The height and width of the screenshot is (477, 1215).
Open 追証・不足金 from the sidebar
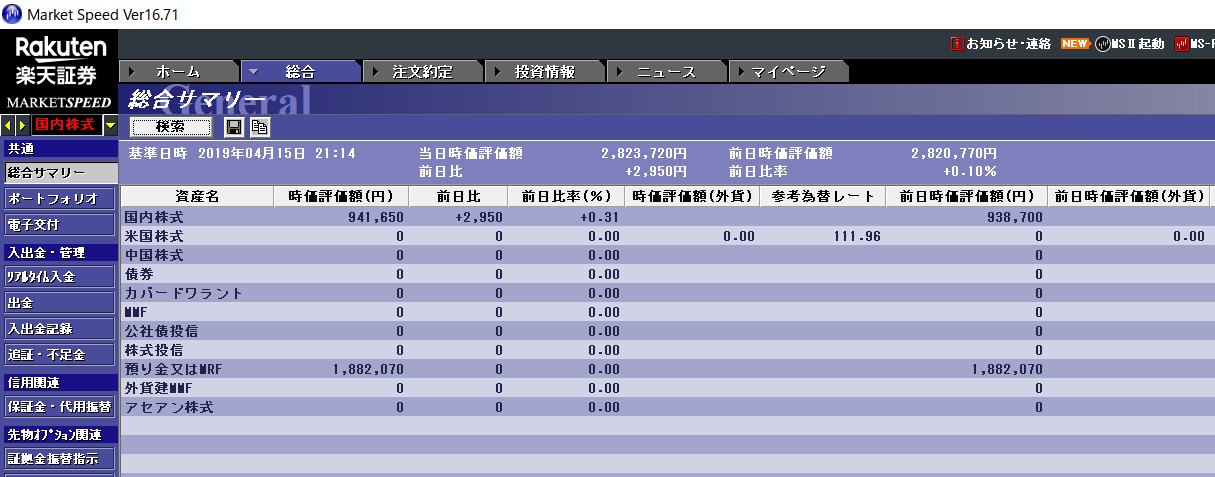59,354
